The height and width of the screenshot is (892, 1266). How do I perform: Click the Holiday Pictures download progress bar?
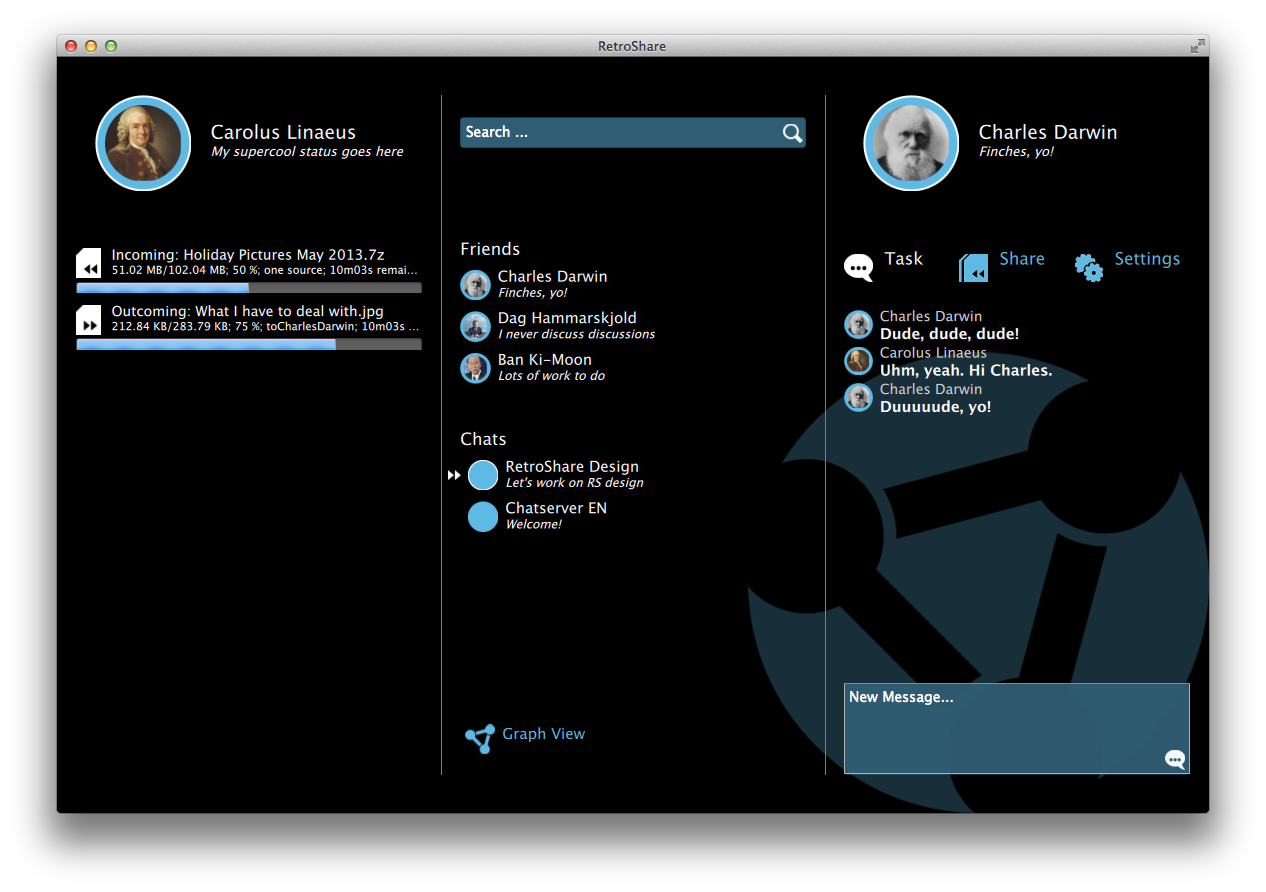pyautogui.click(x=249, y=288)
